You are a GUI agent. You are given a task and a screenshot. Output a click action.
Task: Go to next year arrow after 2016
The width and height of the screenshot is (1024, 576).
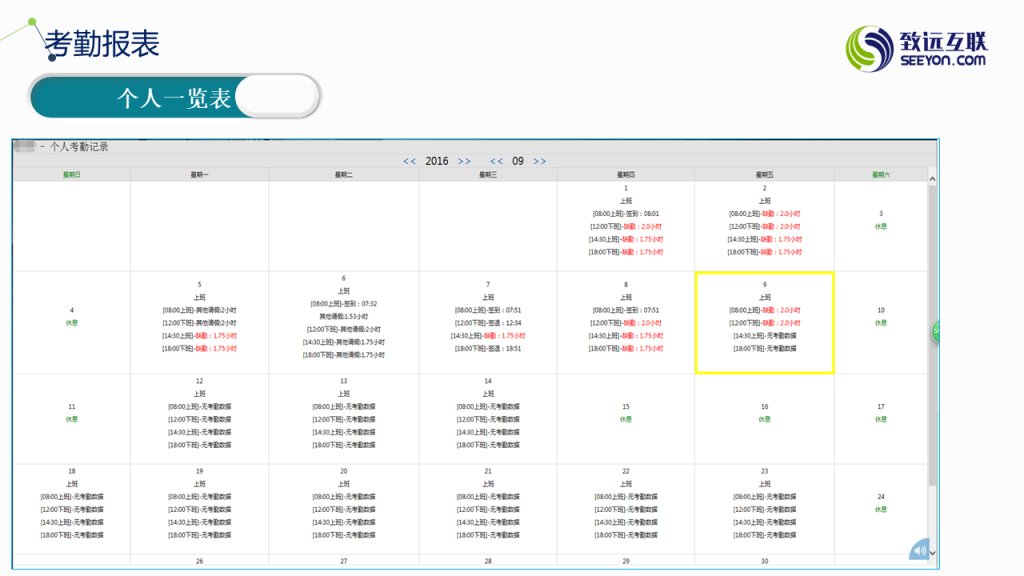tap(464, 161)
